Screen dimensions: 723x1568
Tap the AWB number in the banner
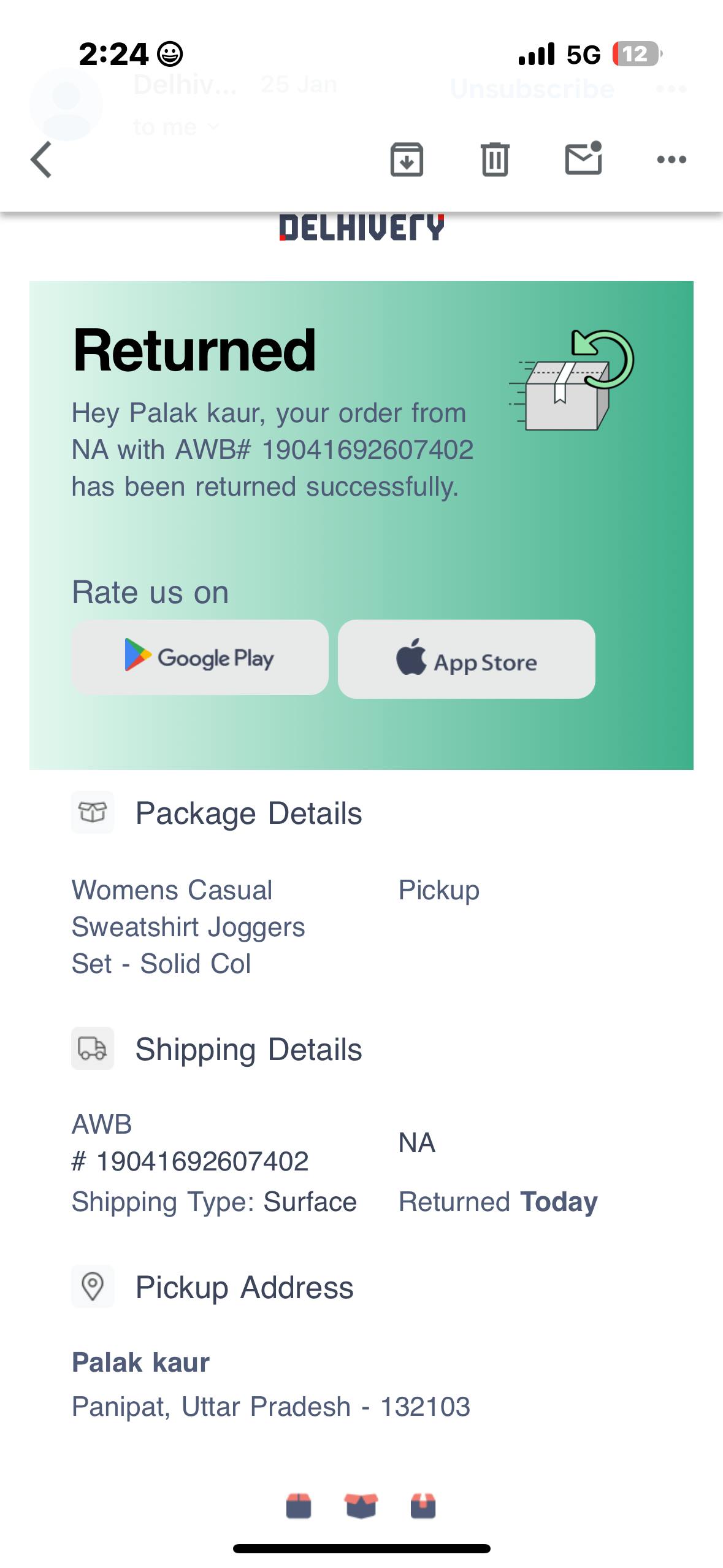(367, 450)
